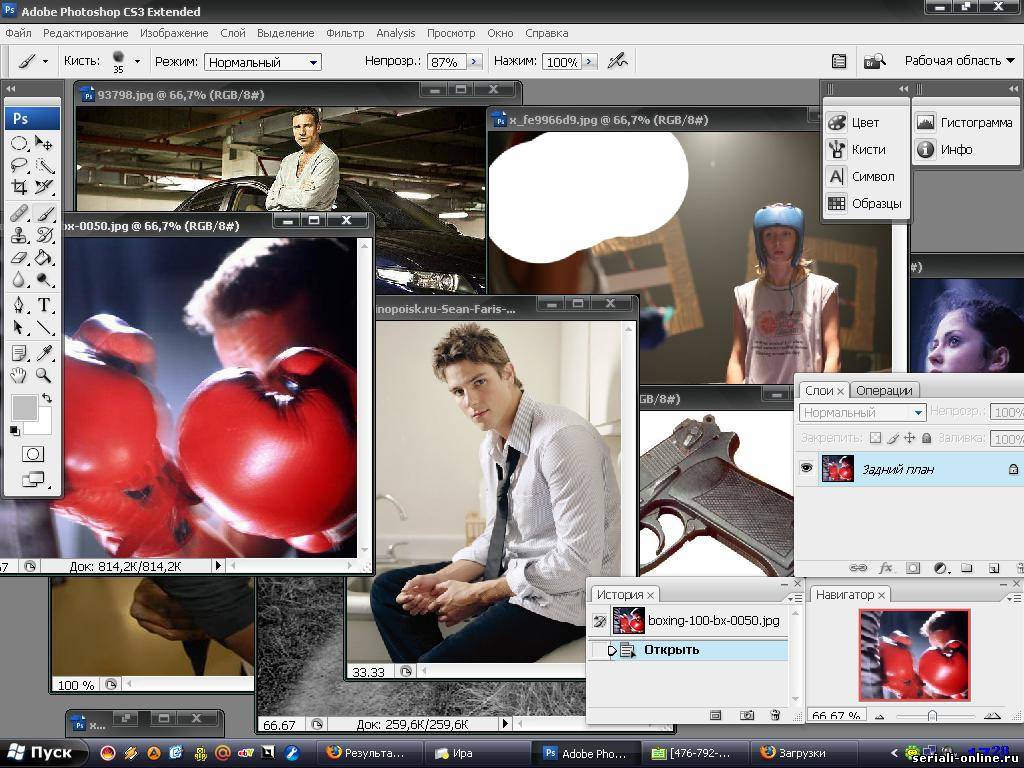
Task: Activate the Hand tool
Action: coord(19,375)
